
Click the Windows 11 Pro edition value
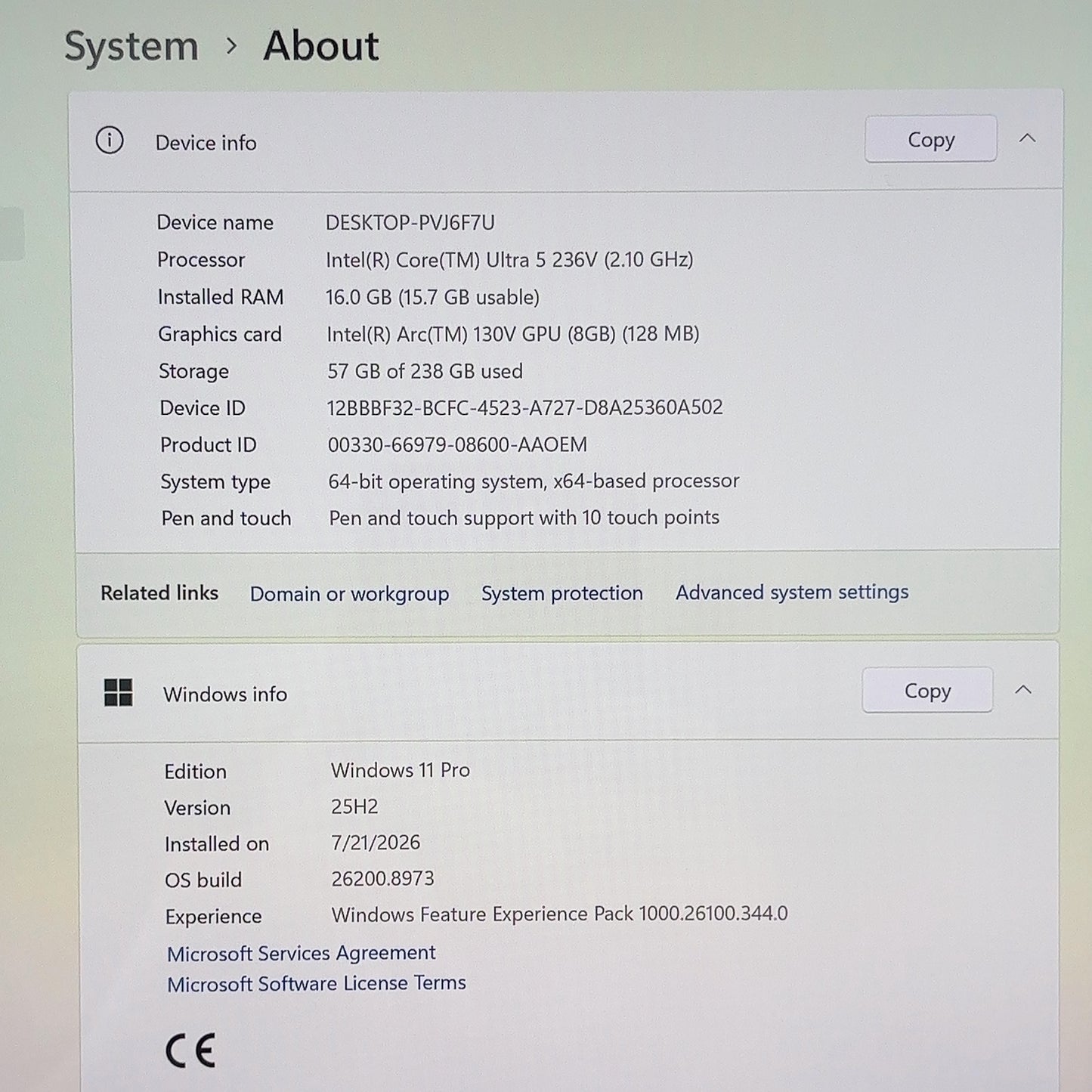(401, 770)
